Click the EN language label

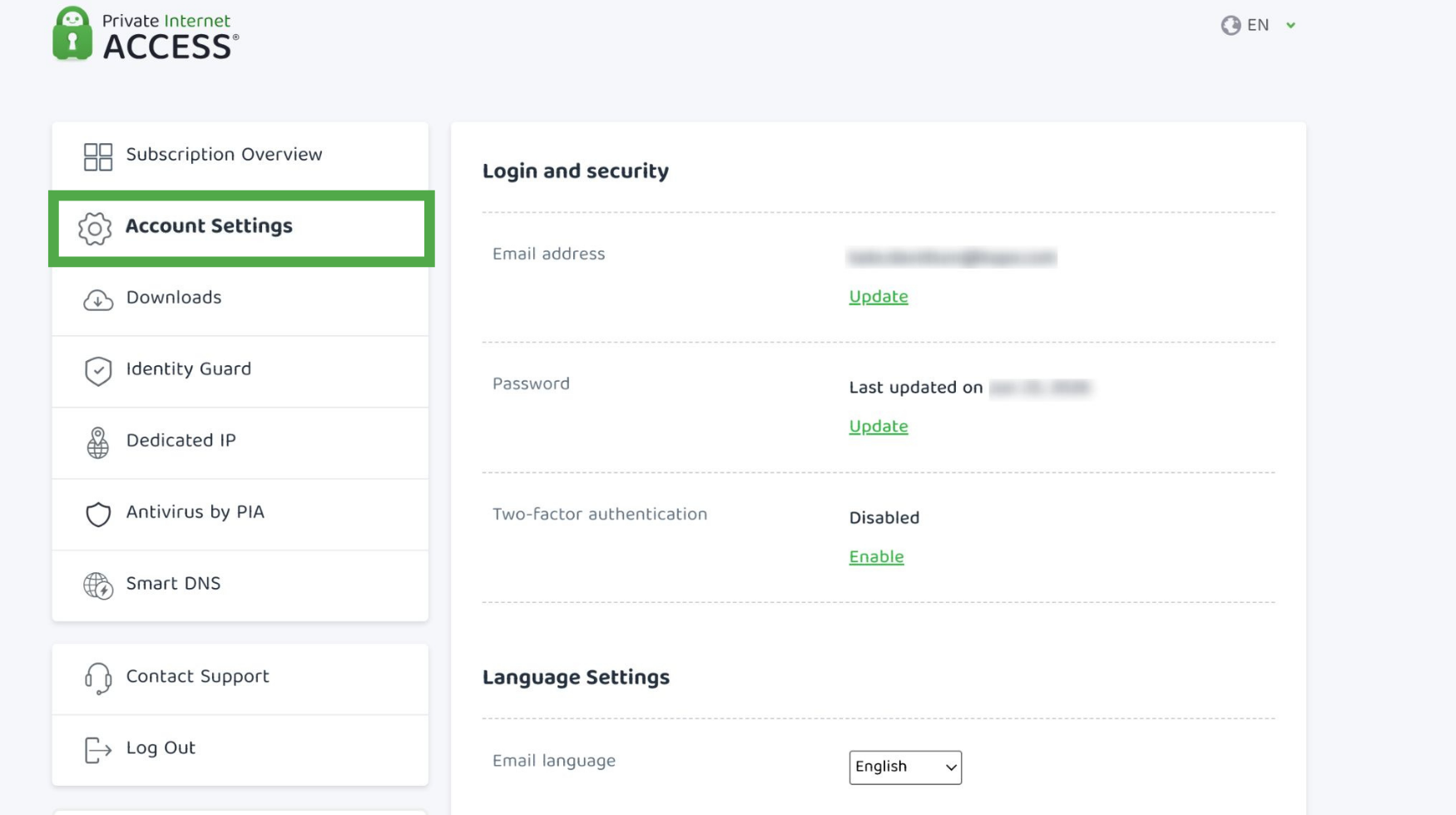click(x=1258, y=25)
